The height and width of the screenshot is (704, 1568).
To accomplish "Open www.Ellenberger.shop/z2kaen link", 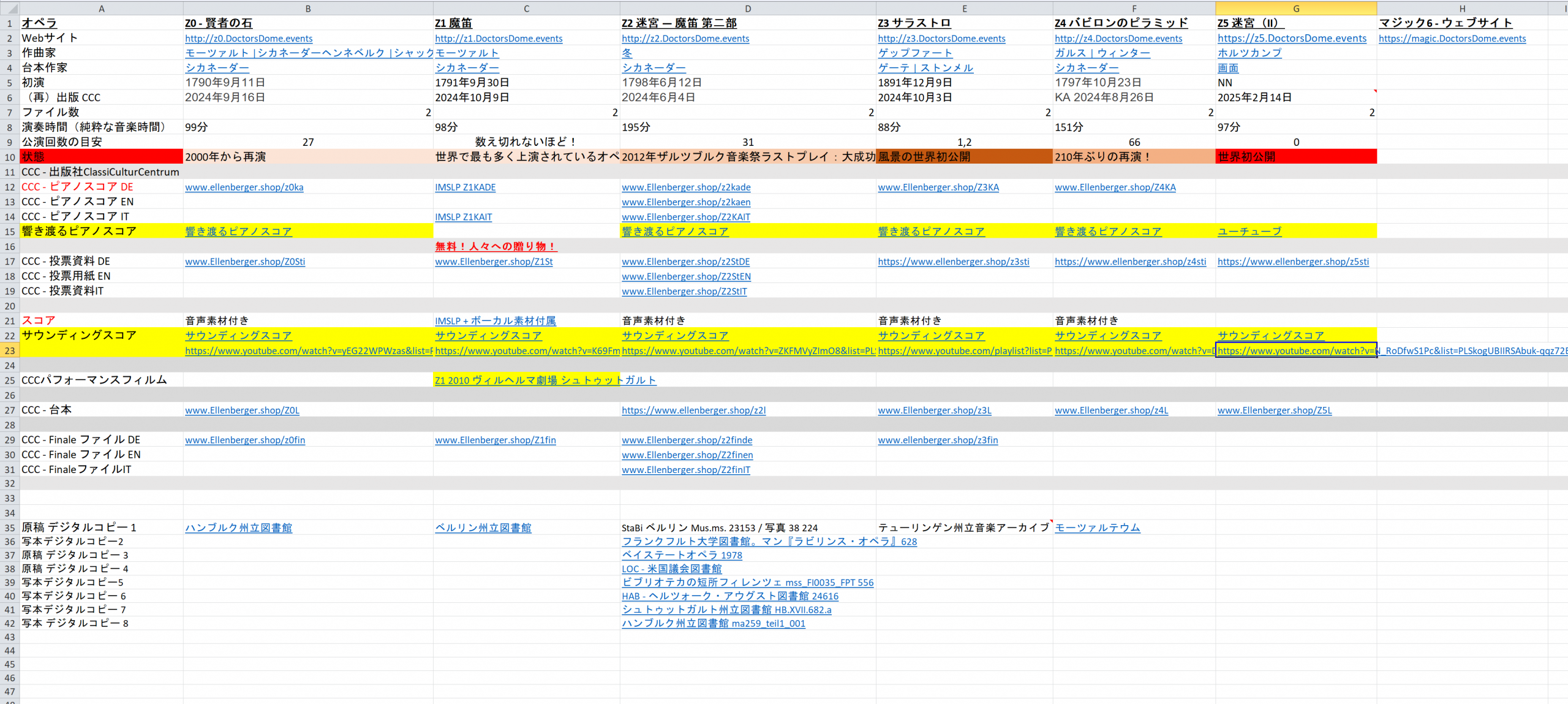I will [686, 202].
